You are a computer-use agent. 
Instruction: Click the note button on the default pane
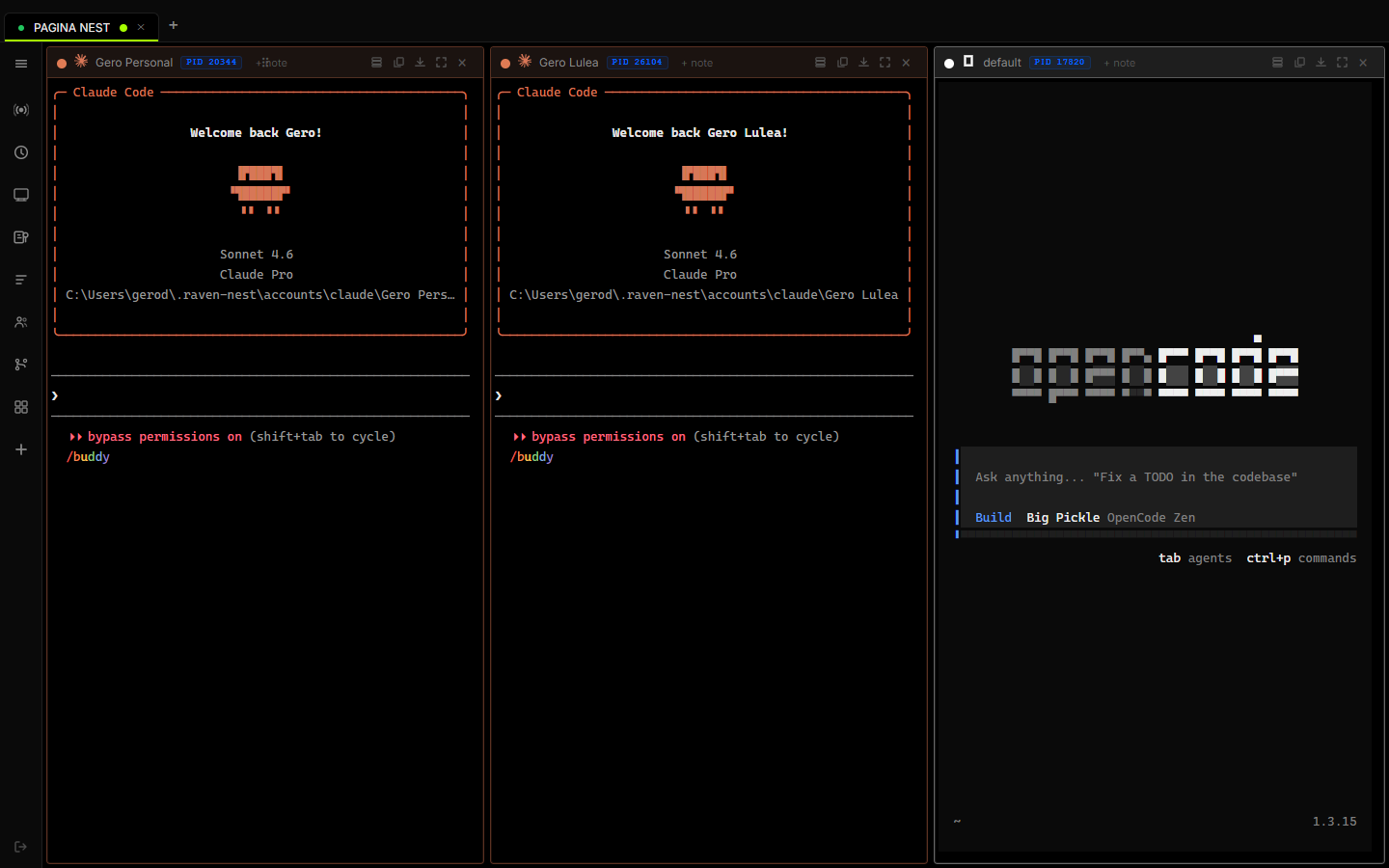(x=1119, y=62)
